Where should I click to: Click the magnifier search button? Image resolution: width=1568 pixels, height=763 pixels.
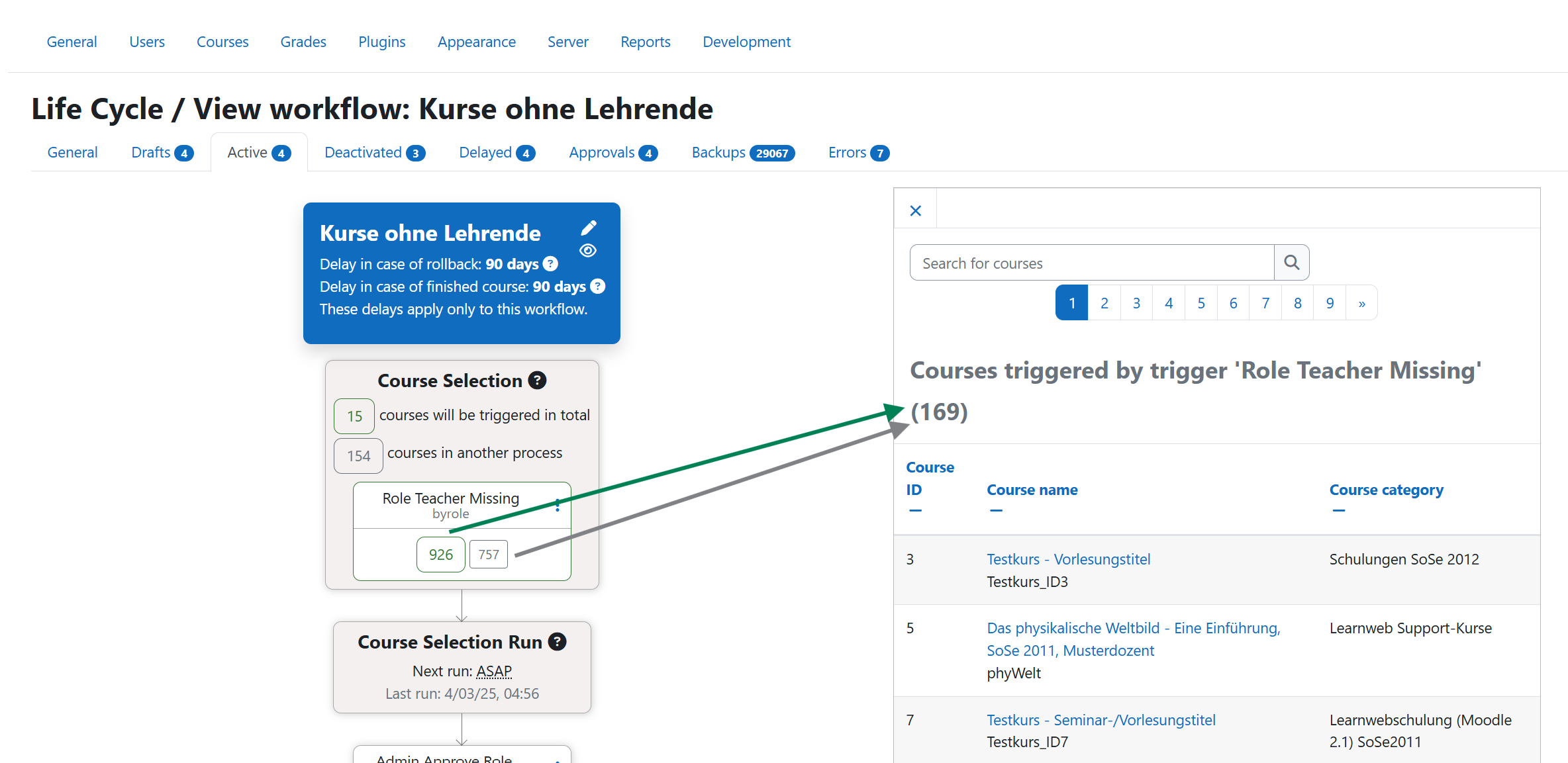pyautogui.click(x=1291, y=263)
